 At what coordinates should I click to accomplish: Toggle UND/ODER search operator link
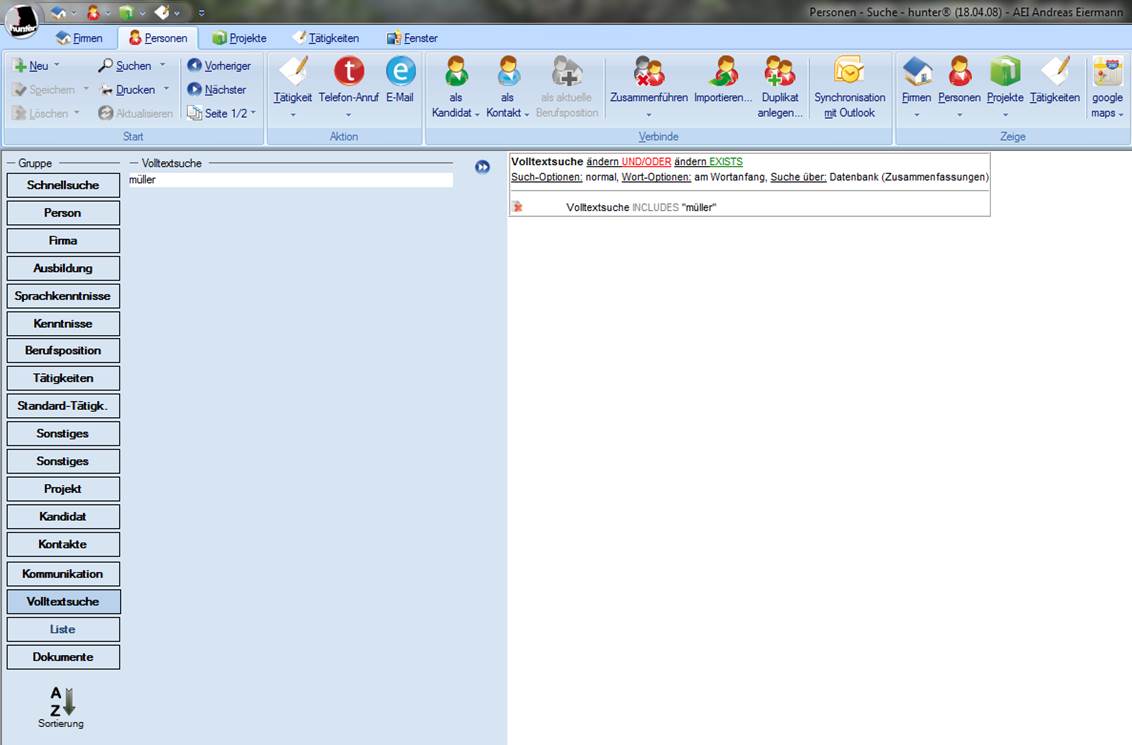tap(646, 162)
